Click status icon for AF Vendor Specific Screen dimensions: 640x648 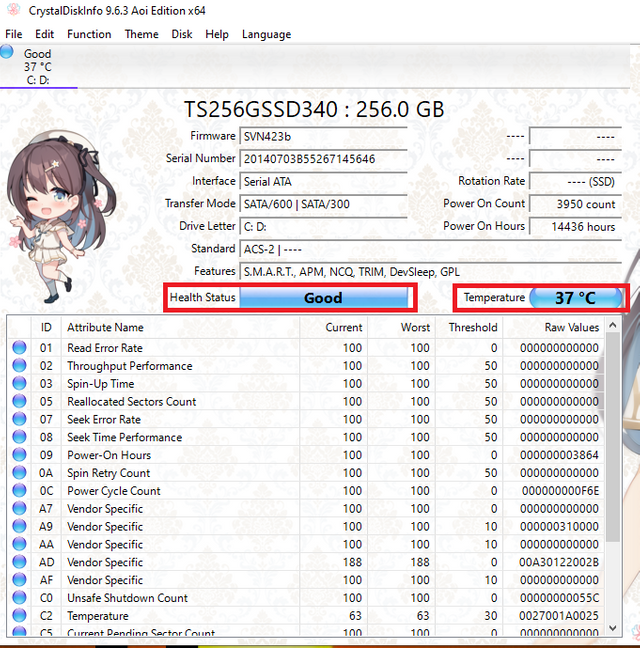click(19, 579)
